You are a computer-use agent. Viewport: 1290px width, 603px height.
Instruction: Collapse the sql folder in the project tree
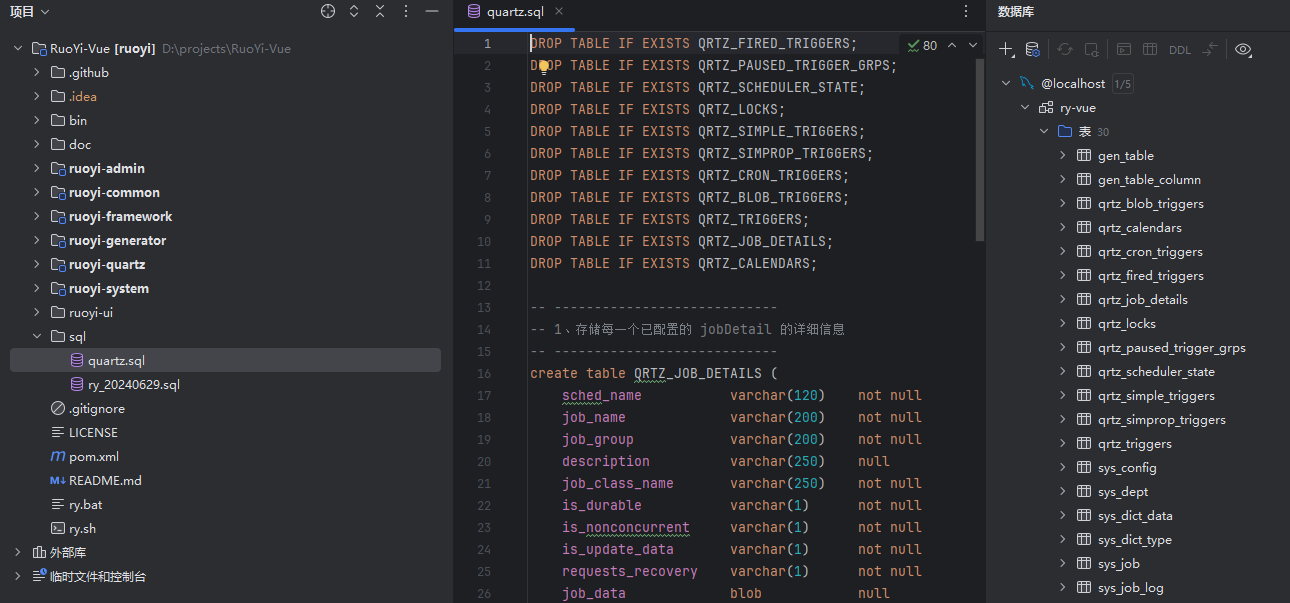[37, 337]
